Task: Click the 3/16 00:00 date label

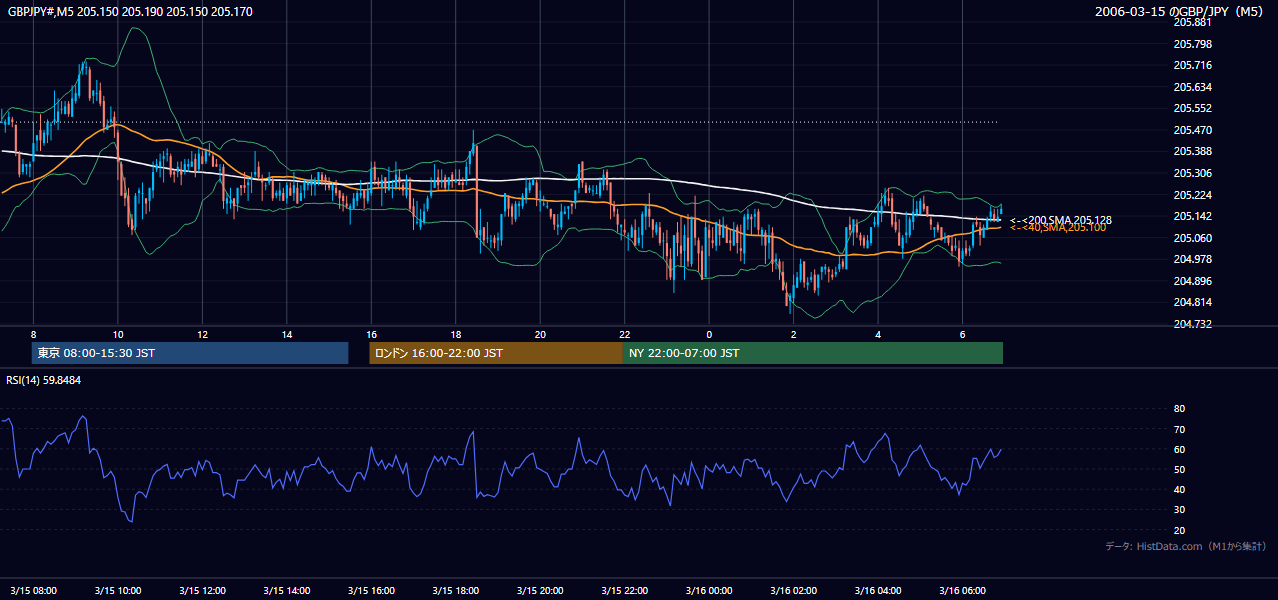Action: click(x=709, y=591)
